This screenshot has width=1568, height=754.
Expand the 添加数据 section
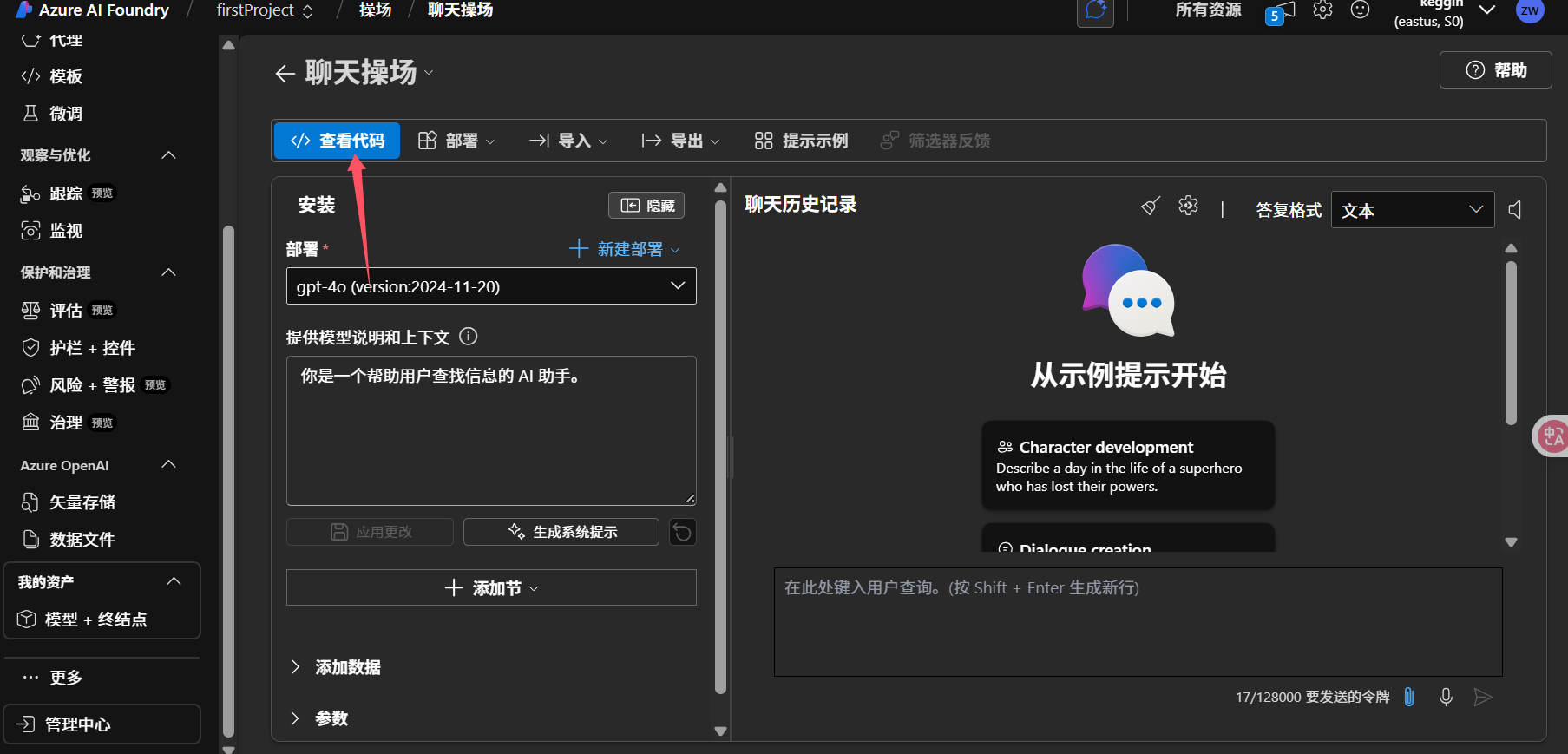337,667
